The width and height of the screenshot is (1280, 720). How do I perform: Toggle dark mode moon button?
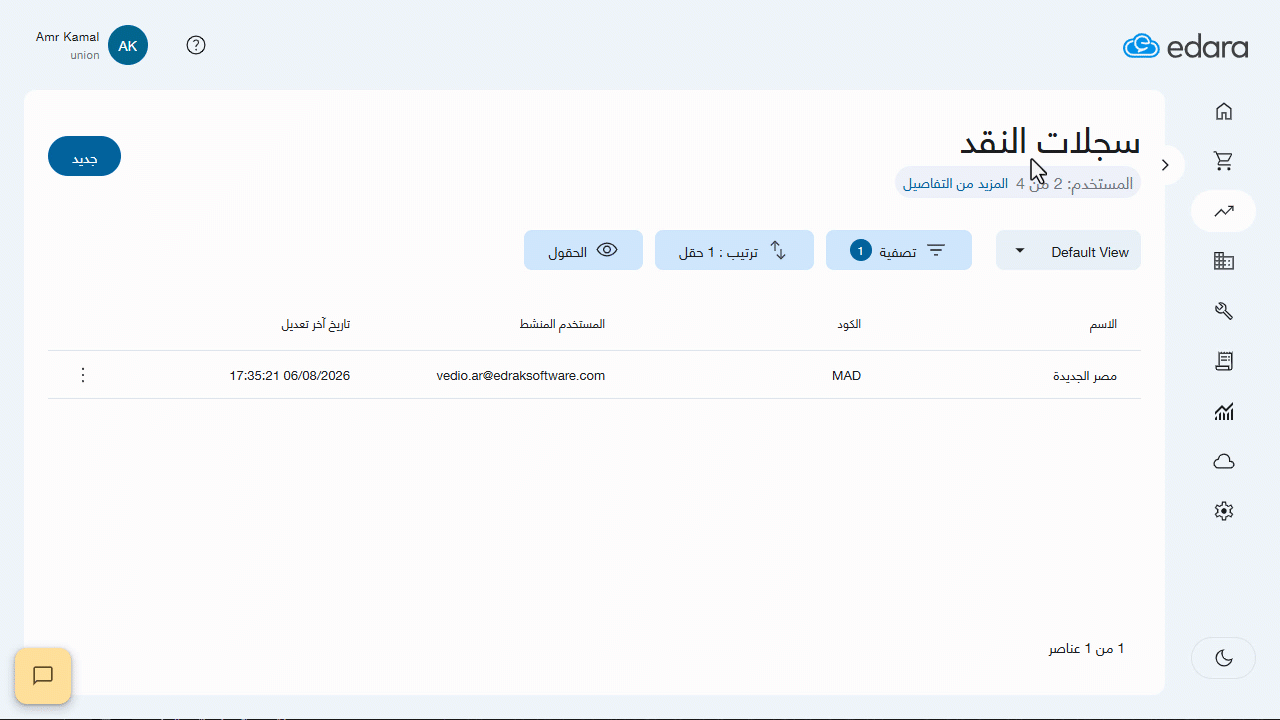[x=1224, y=658]
